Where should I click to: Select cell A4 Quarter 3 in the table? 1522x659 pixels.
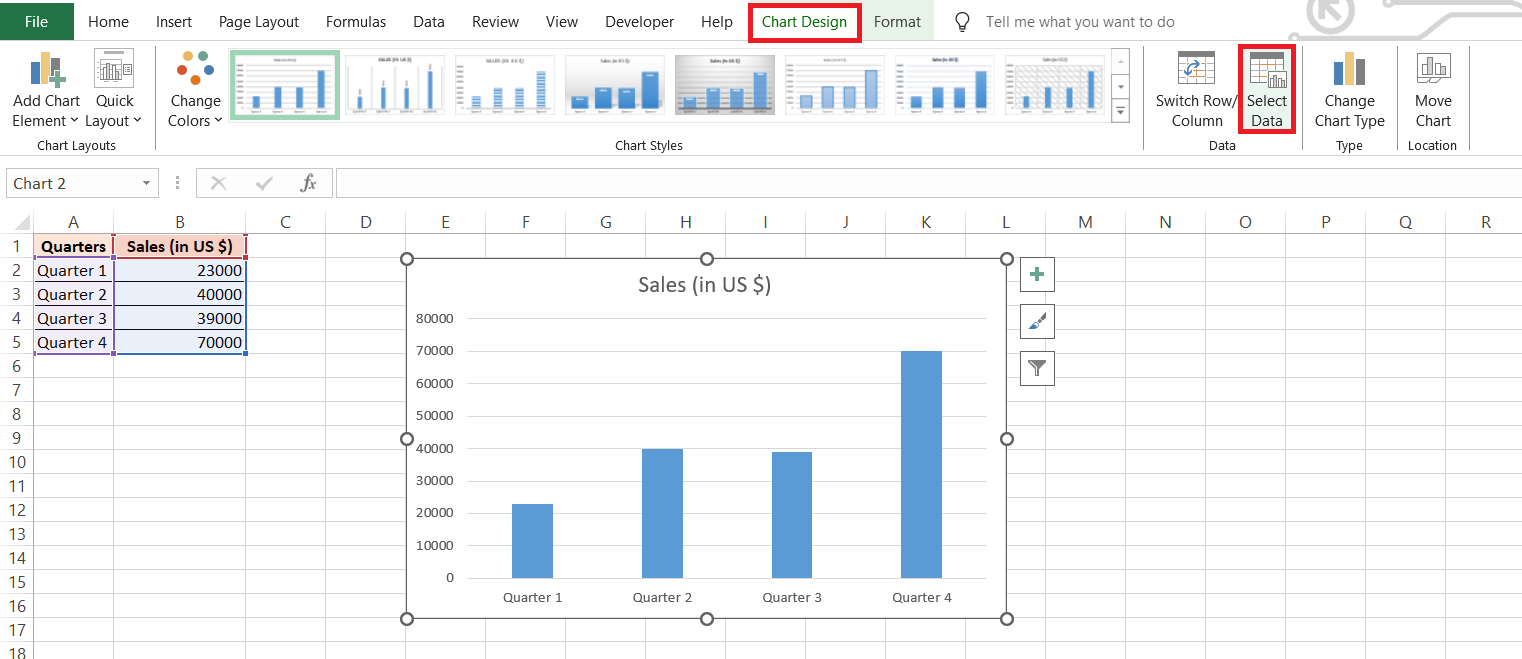point(74,318)
